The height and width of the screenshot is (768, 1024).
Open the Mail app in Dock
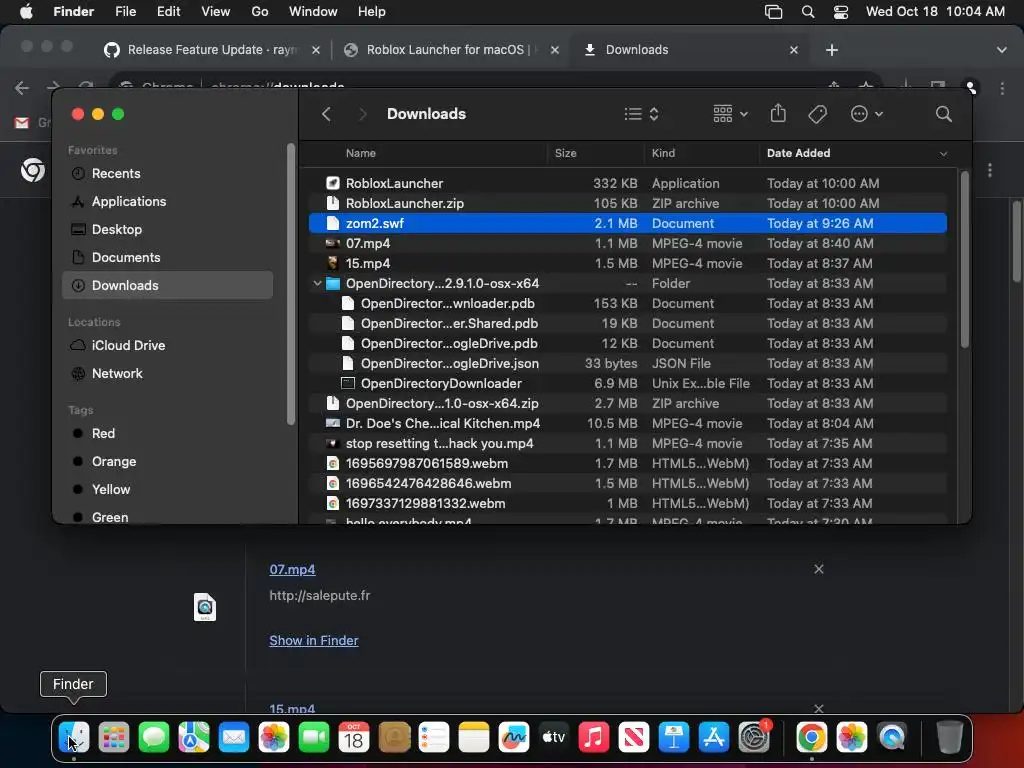click(x=234, y=737)
